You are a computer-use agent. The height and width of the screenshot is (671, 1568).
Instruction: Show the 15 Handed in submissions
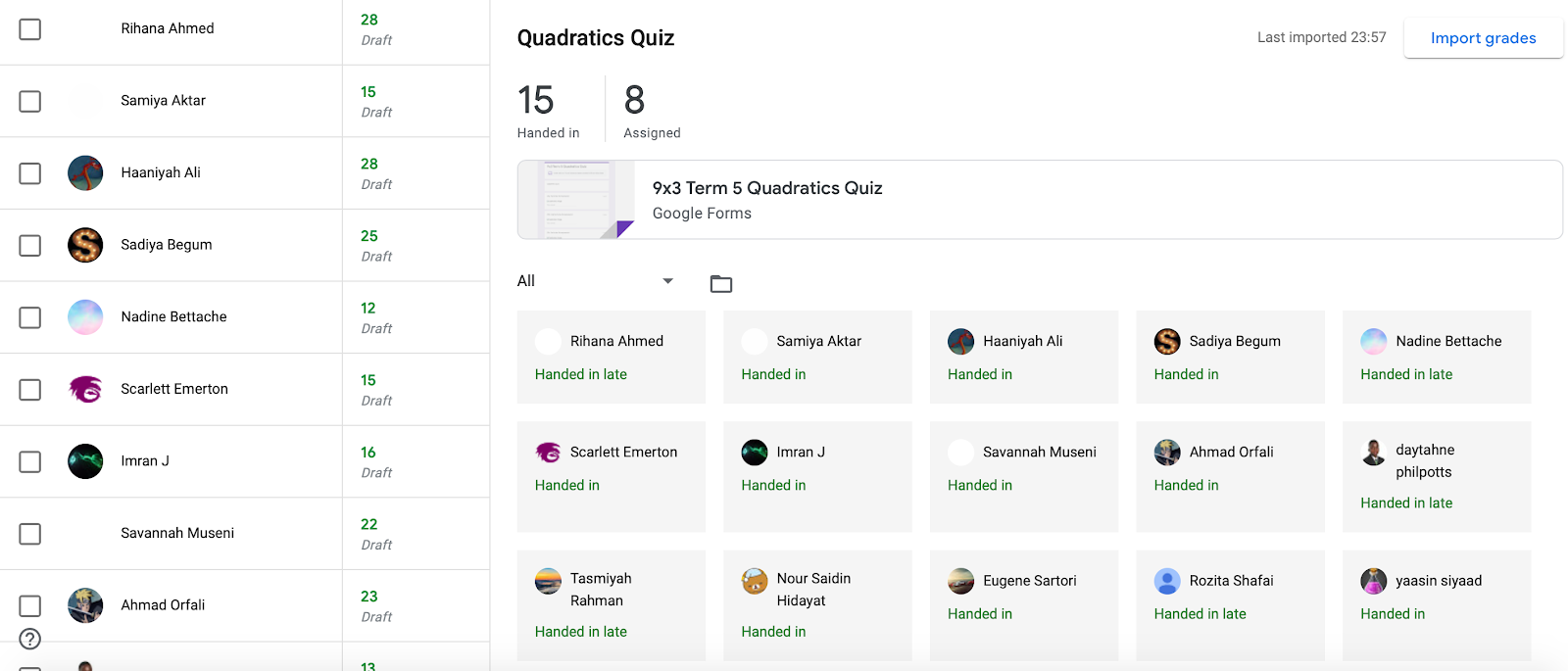pos(549,110)
